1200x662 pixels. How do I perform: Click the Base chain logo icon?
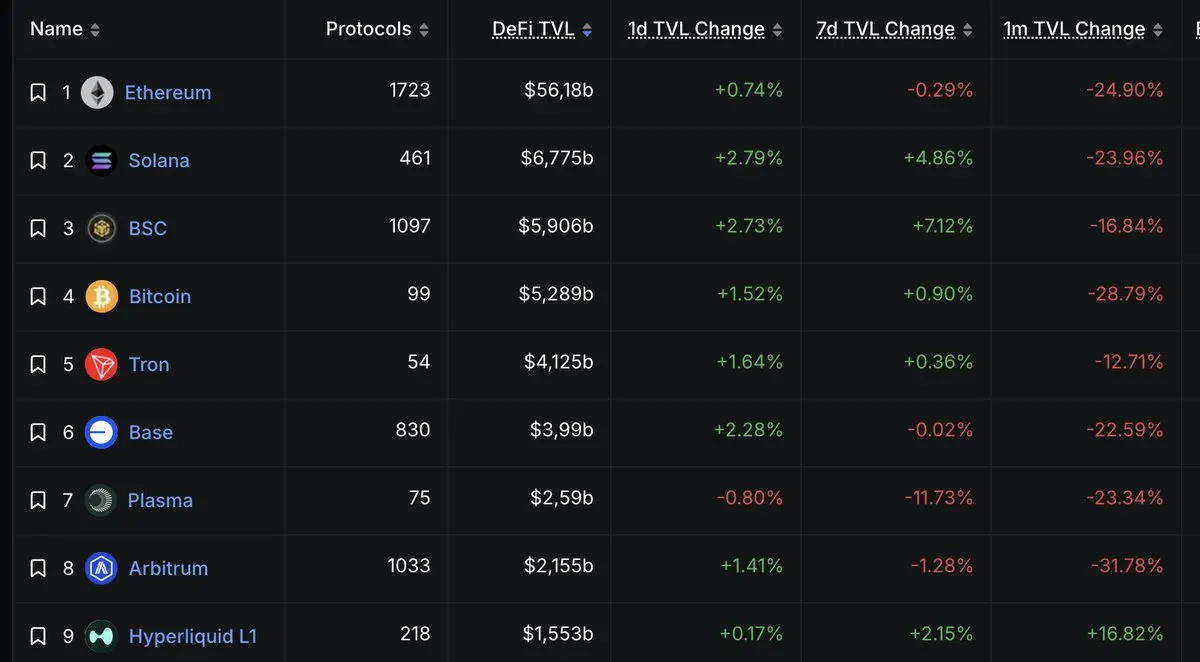[101, 433]
